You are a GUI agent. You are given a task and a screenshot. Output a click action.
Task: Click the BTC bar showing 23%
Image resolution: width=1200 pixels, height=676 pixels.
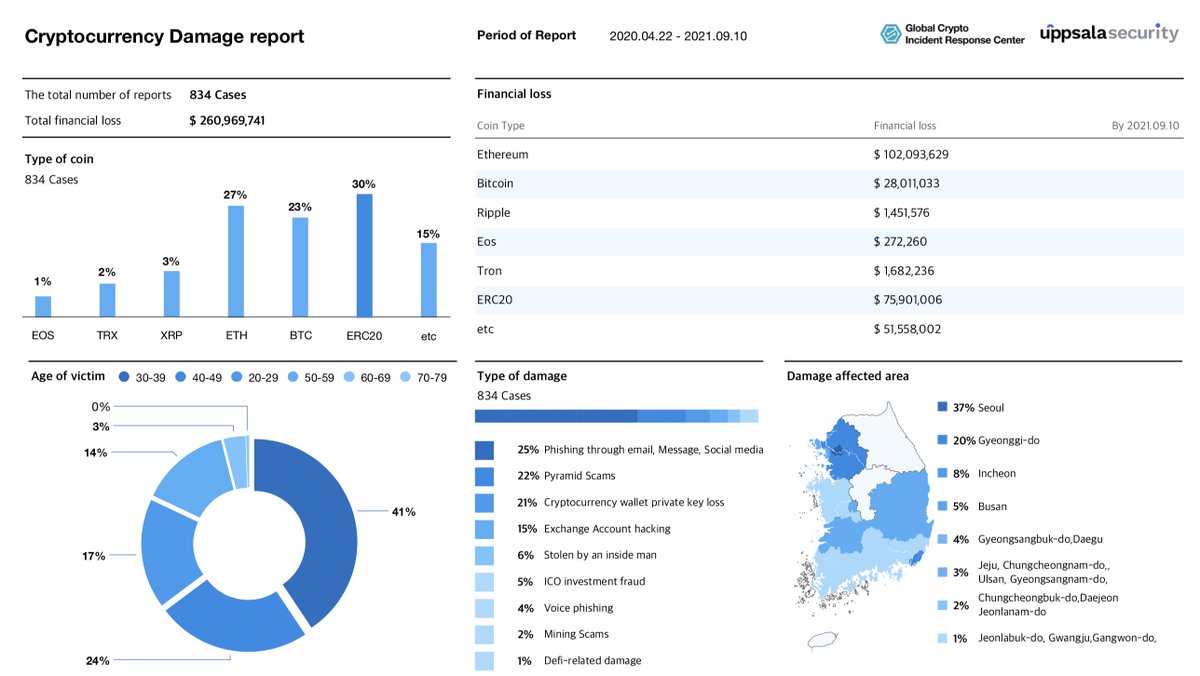pos(300,267)
